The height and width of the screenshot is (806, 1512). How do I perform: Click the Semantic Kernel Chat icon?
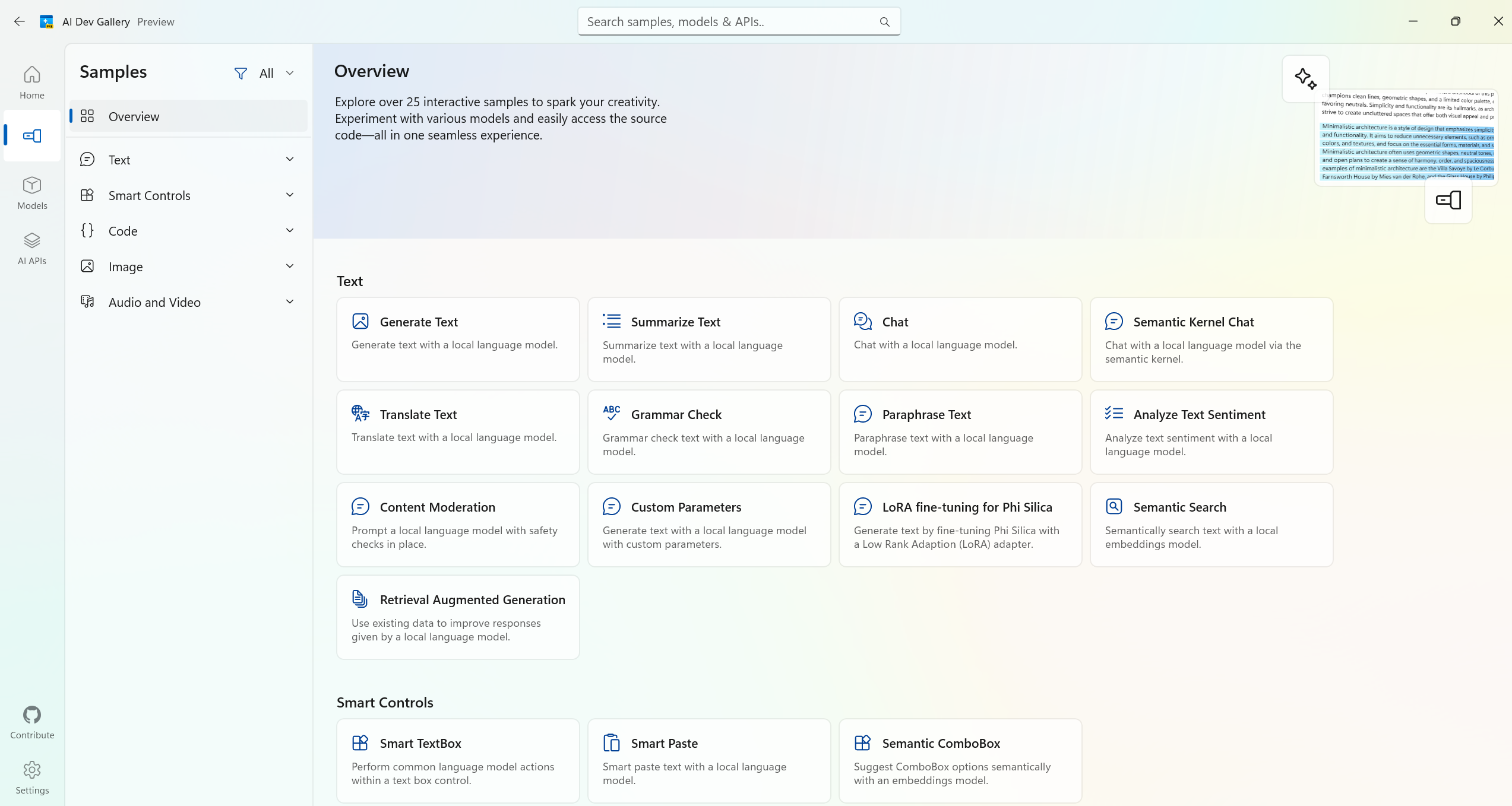point(1114,321)
